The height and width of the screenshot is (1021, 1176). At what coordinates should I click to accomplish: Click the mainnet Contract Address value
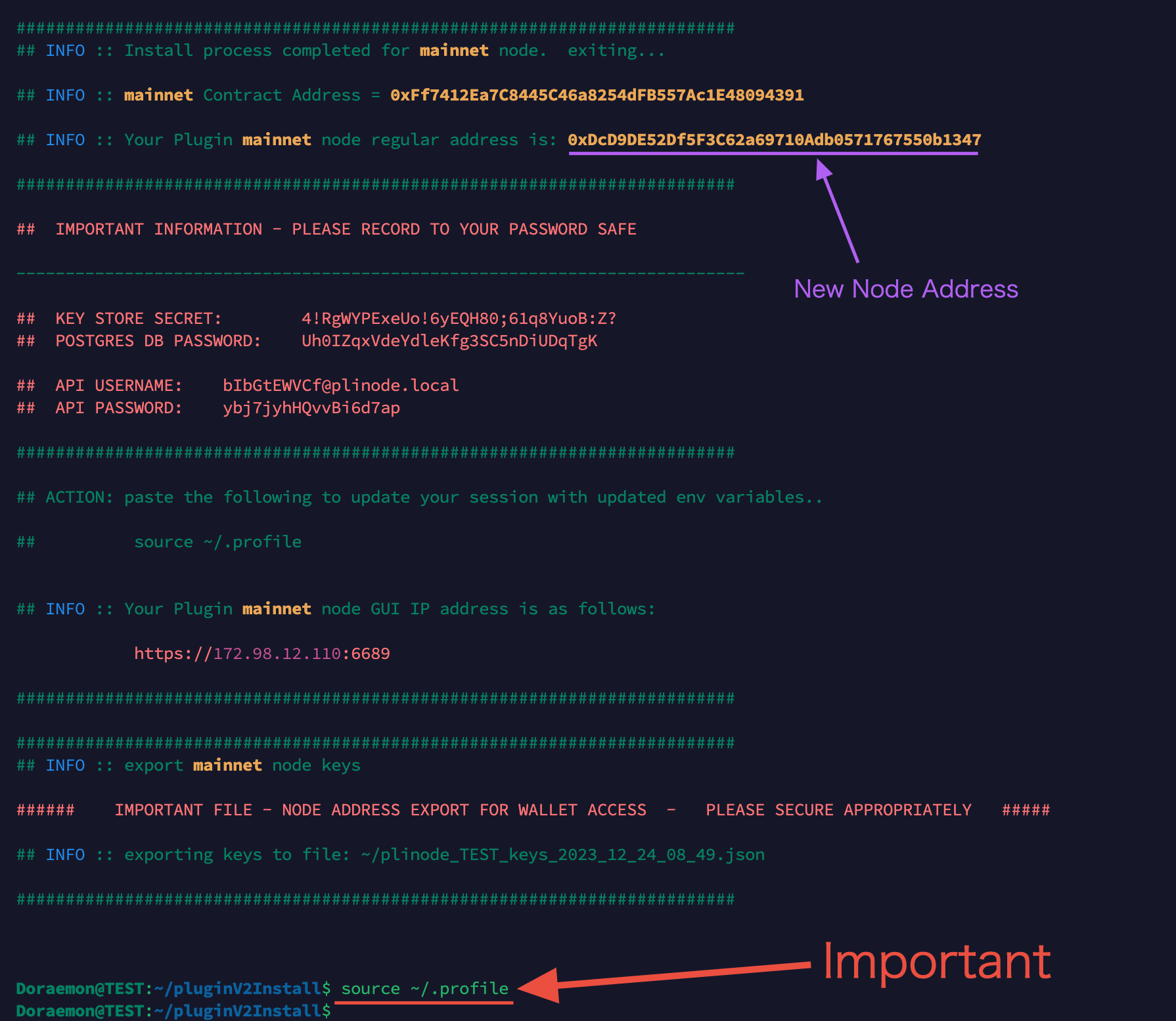click(597, 95)
